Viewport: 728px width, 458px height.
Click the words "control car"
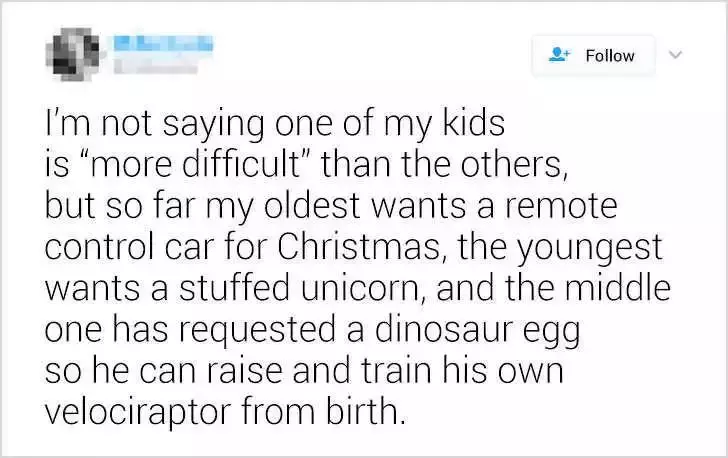point(131,247)
